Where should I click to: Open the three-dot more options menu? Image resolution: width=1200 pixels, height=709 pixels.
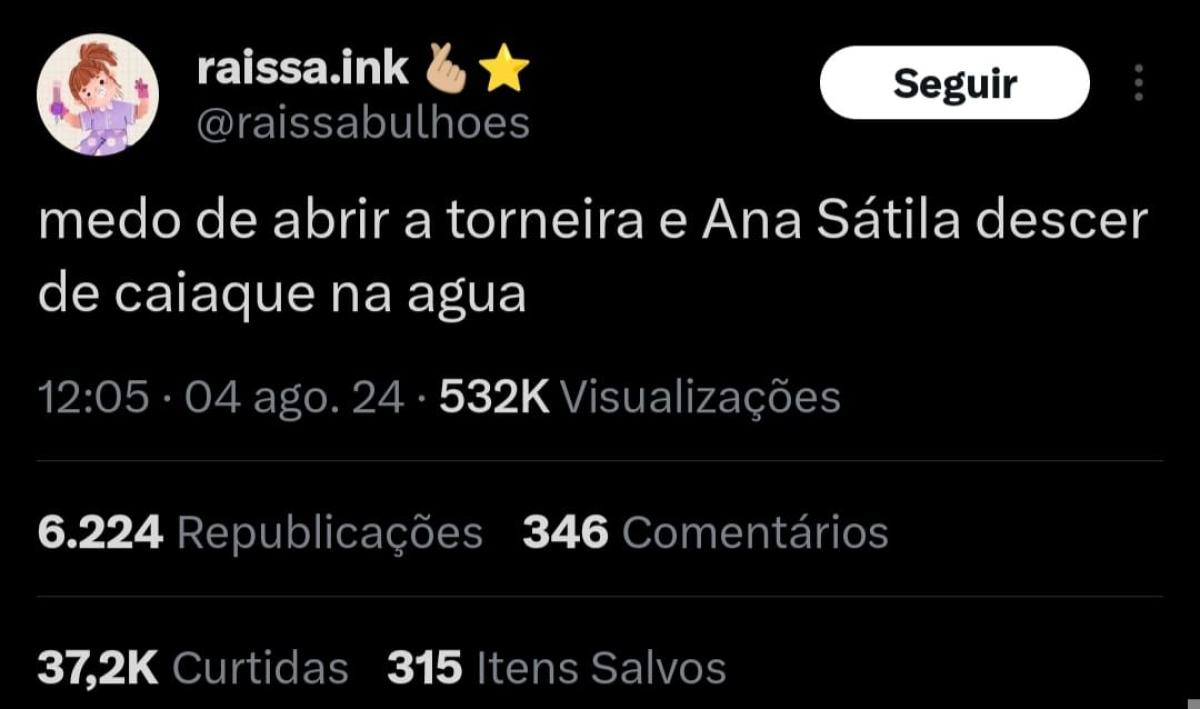tap(1138, 83)
